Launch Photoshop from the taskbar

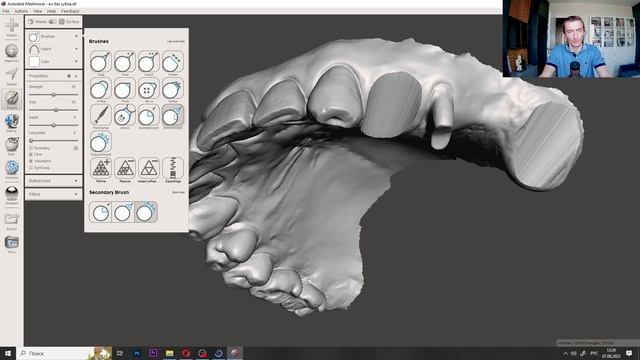[x=137, y=353]
